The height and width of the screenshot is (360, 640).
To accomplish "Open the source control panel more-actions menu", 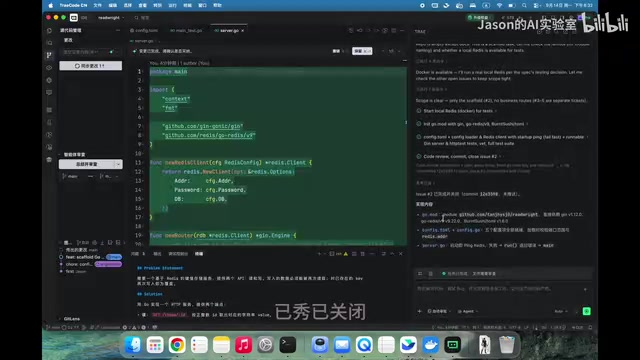I will coord(118,30).
